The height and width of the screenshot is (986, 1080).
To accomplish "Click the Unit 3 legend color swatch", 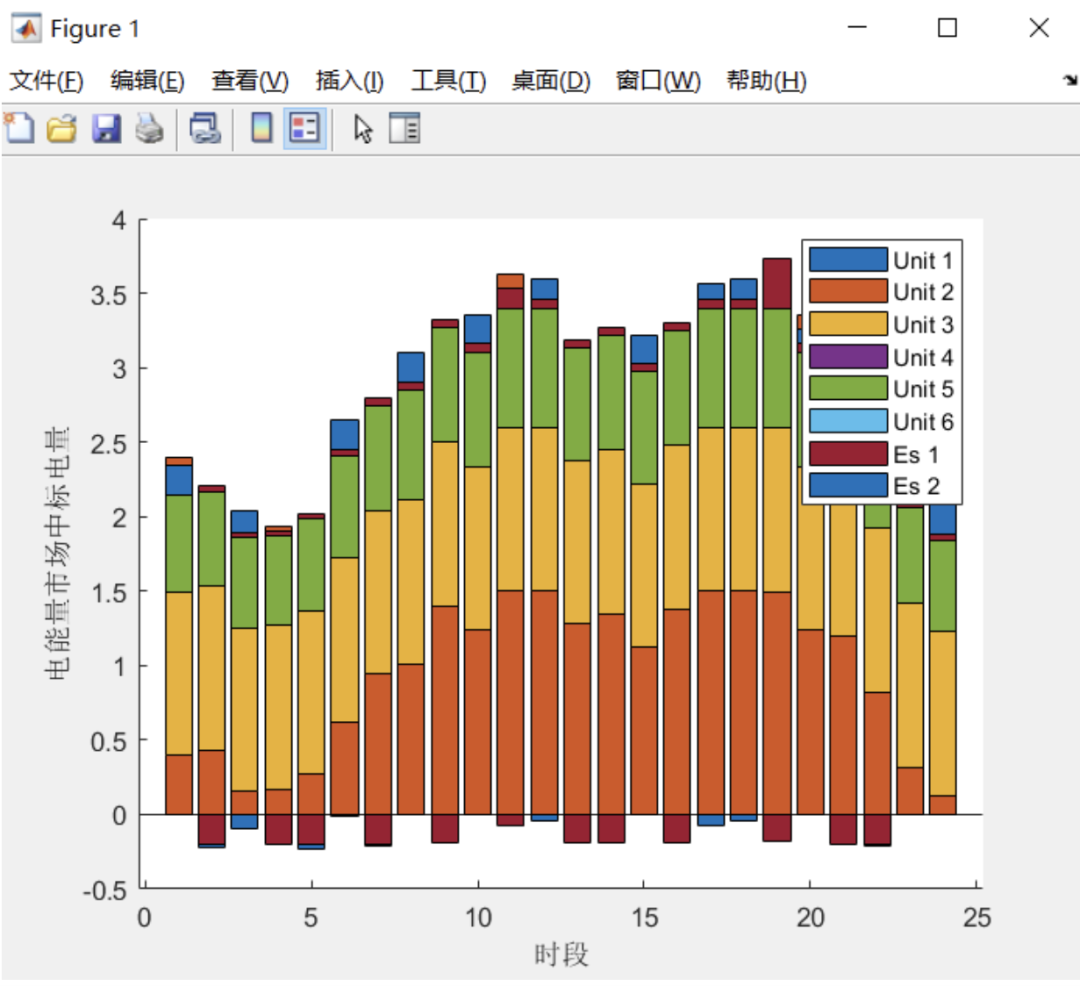I will point(848,324).
